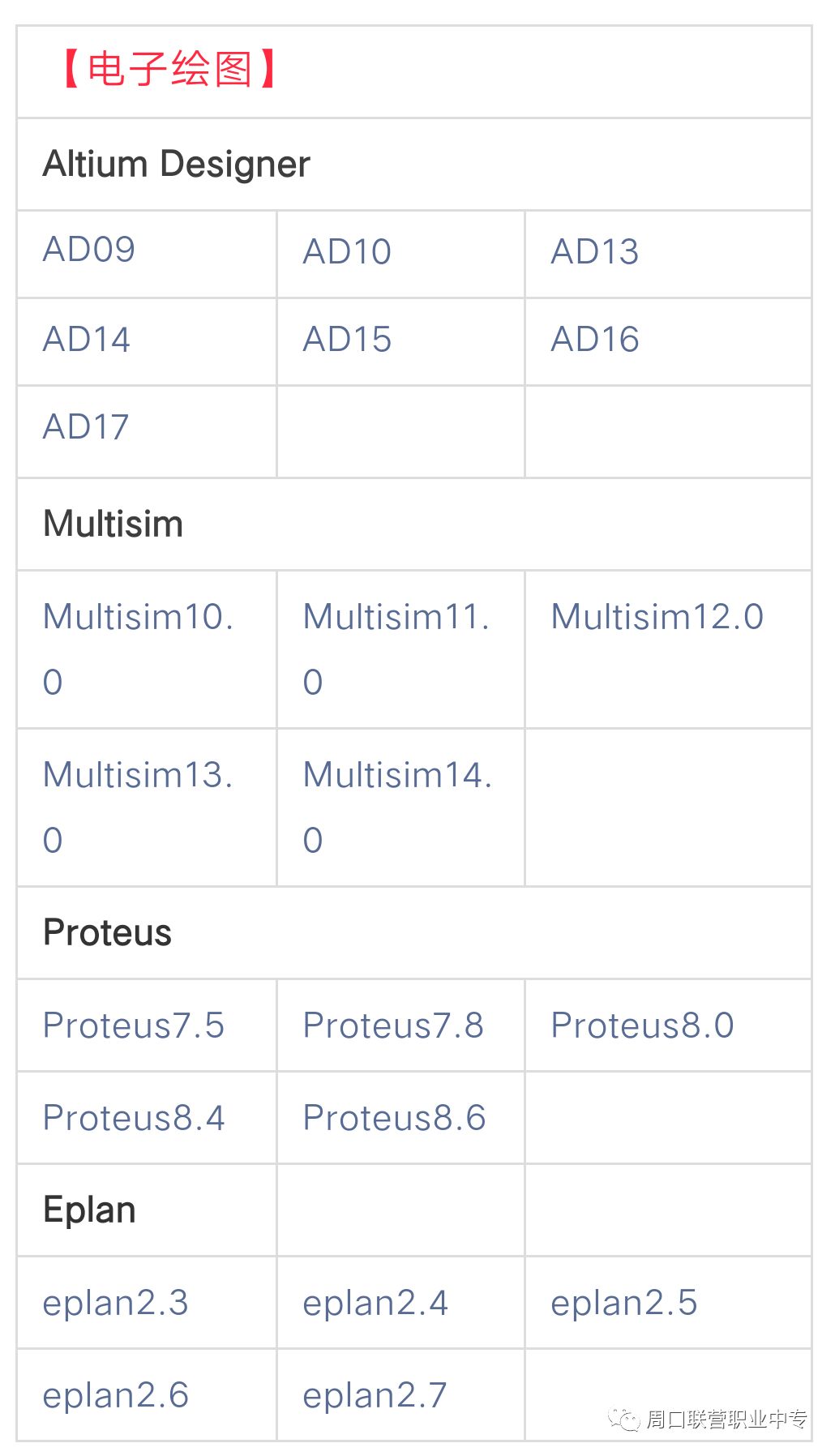Click the Multisim12.0 link
This screenshot has width=835, height=1456.
(x=657, y=617)
